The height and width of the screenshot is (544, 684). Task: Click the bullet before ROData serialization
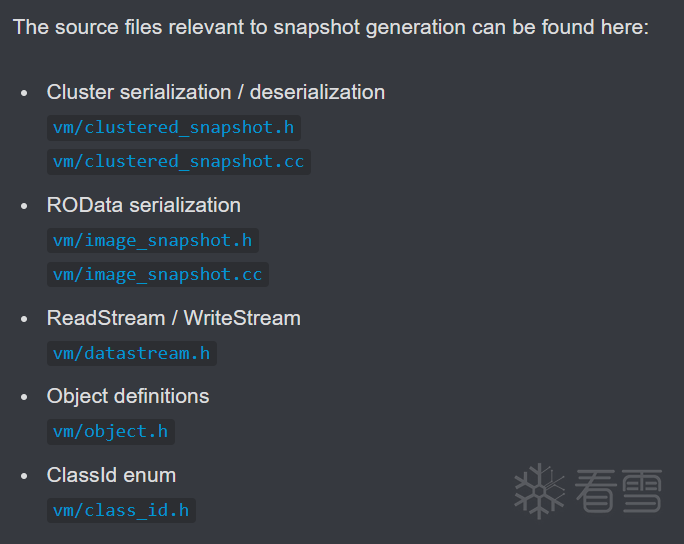coord(24,206)
